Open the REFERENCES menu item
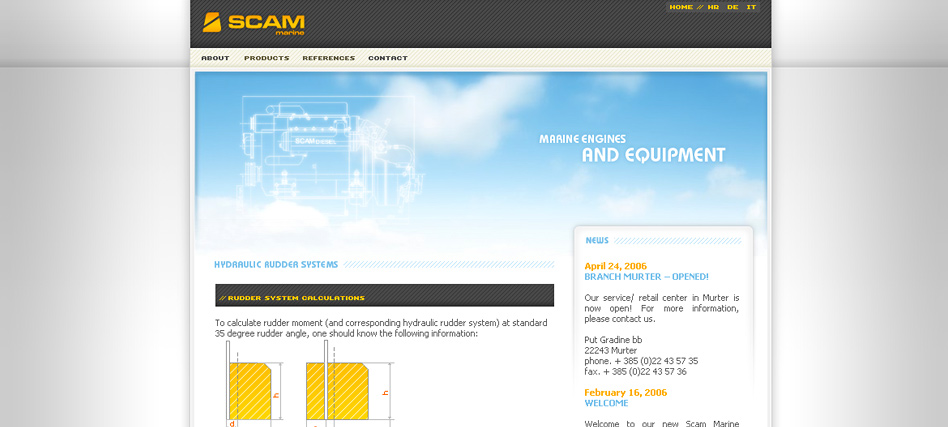This screenshot has height=427, width=948. coord(329,58)
